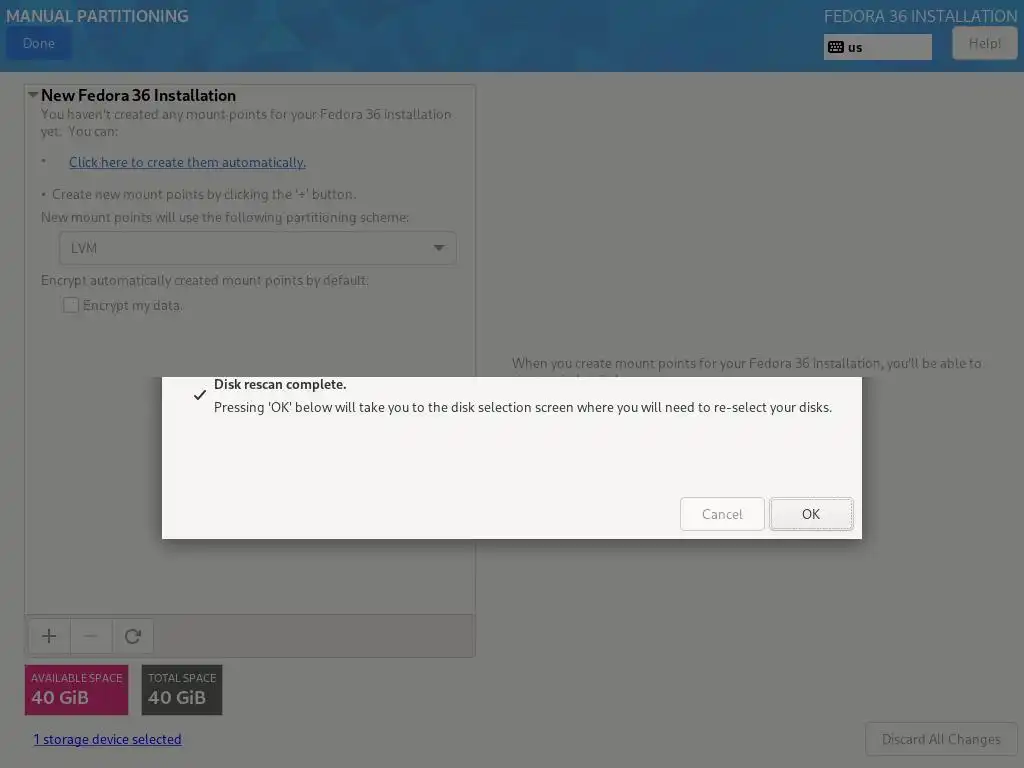Click the keyboard layout icon
Viewport: 1024px width, 768px height.
(x=836, y=47)
